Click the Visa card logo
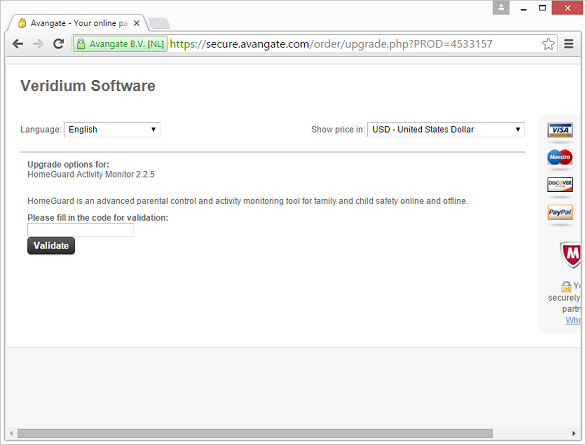This screenshot has width=586, height=445. [x=560, y=130]
